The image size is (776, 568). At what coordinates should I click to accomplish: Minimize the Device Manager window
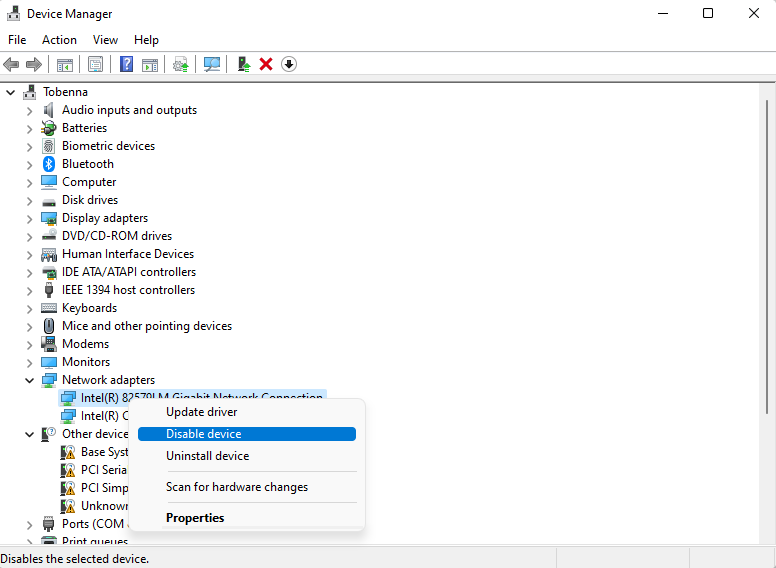pos(663,13)
